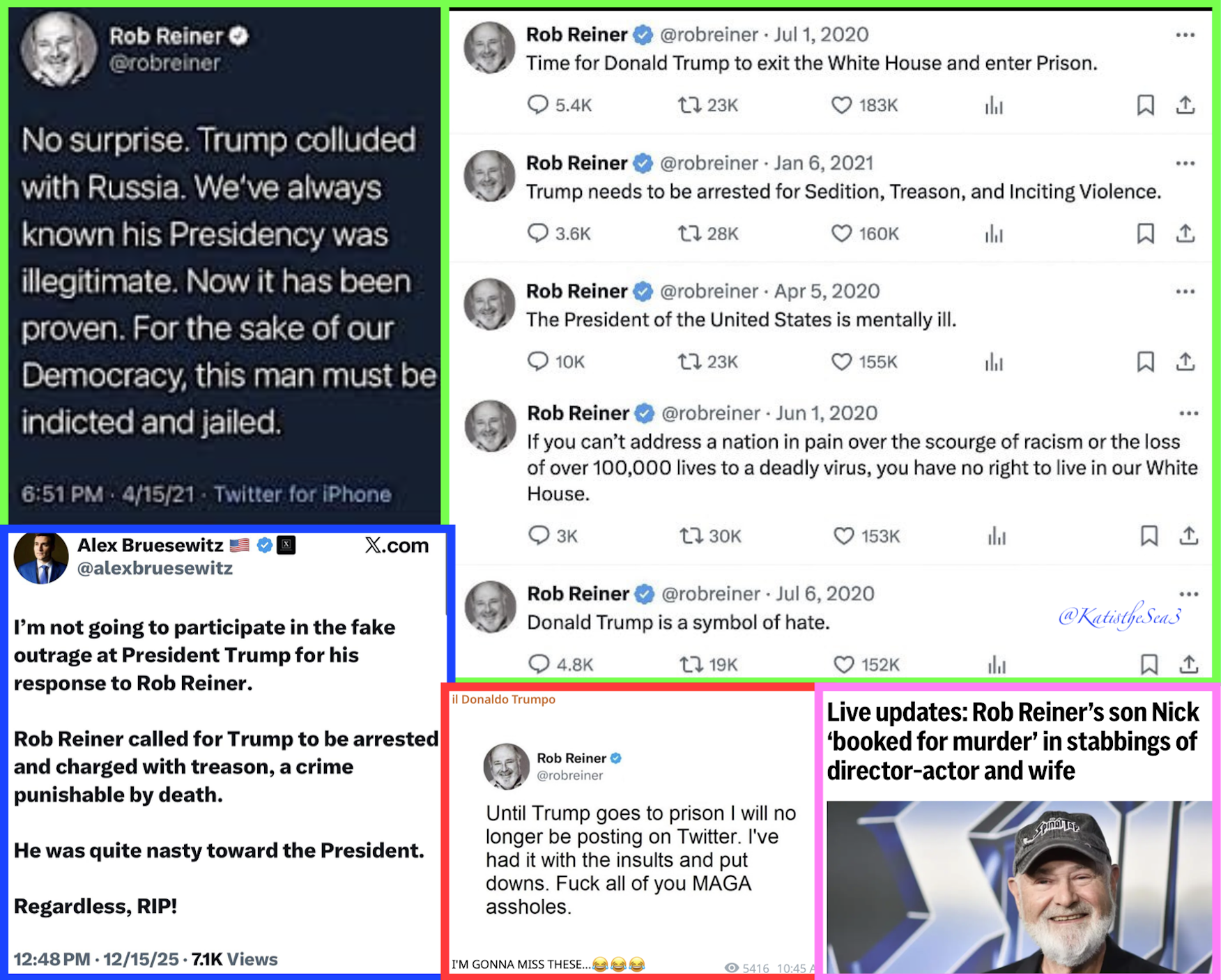Reply to the 'symbol of hate' tweet
The width and height of the screenshot is (1221, 980).
(539, 664)
